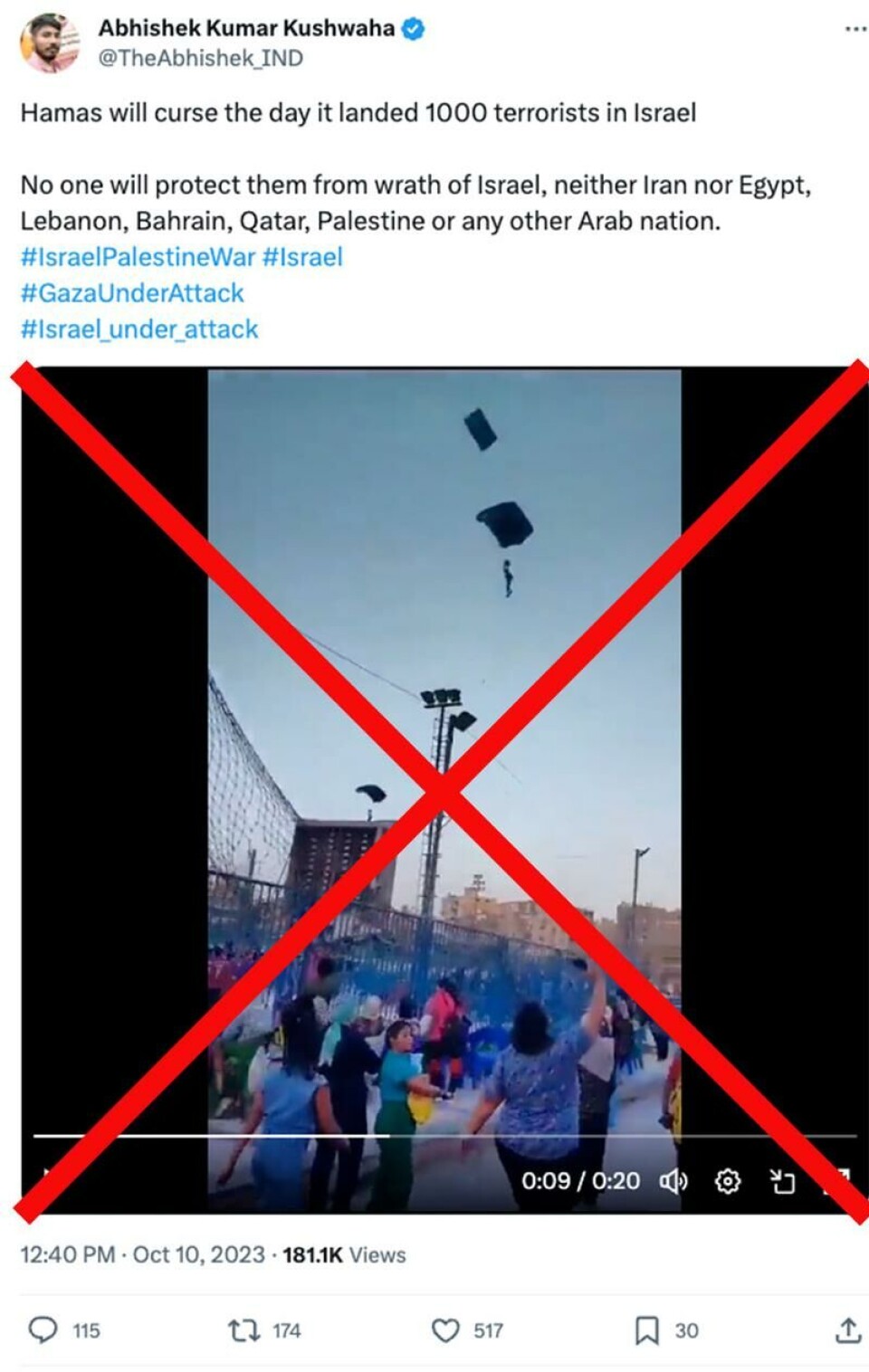The width and height of the screenshot is (869, 1372).
Task: Toggle fullscreen for the video
Action: pos(837,1180)
